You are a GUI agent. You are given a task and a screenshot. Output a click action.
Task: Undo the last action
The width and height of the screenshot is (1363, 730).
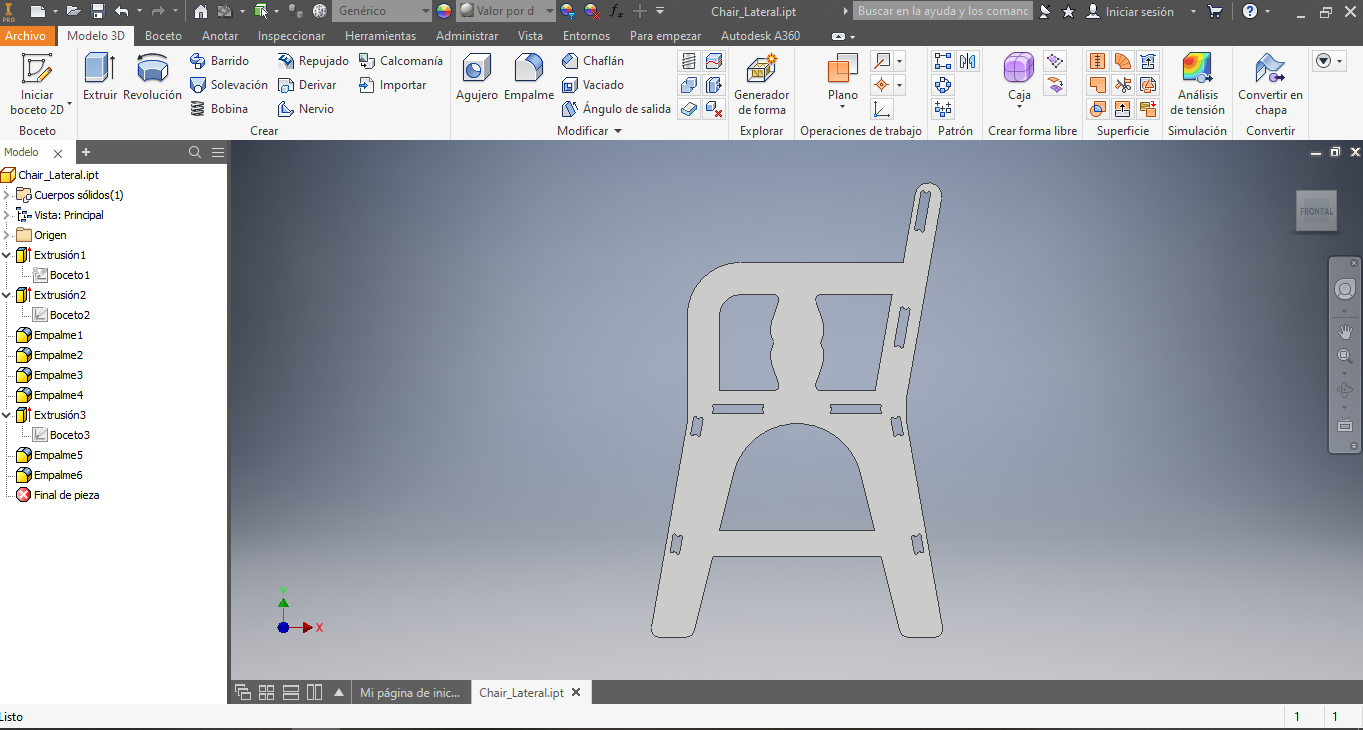[122, 11]
